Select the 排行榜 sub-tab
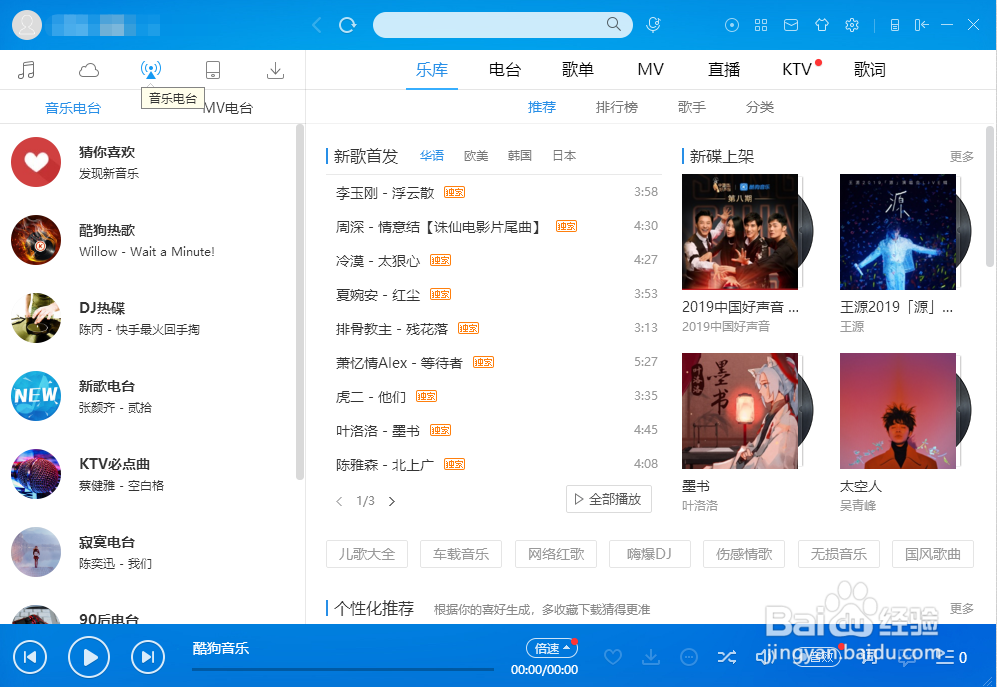 point(616,107)
